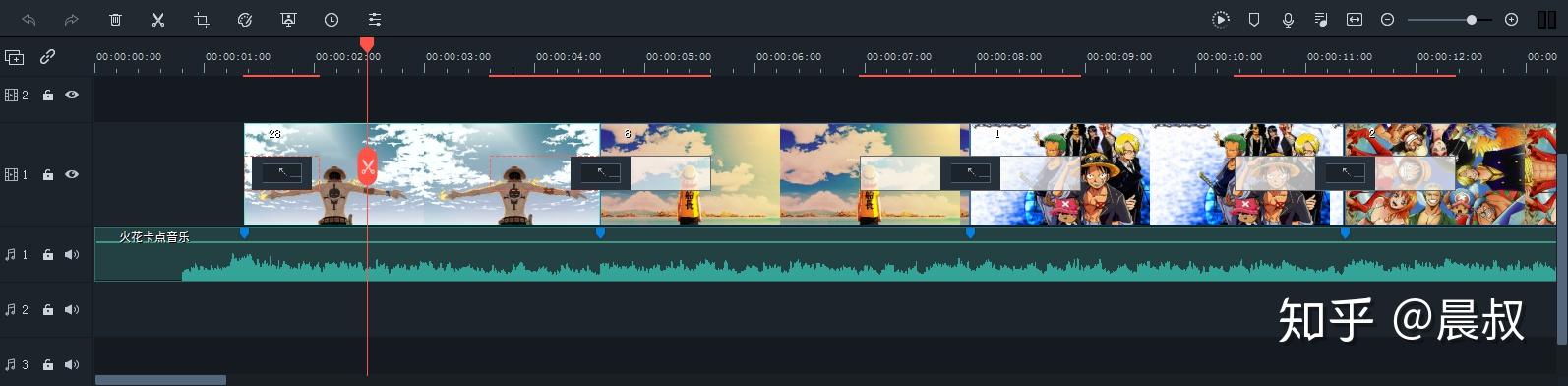Select the clip of character facing away on beach
1568x386 pixels.
785,174
